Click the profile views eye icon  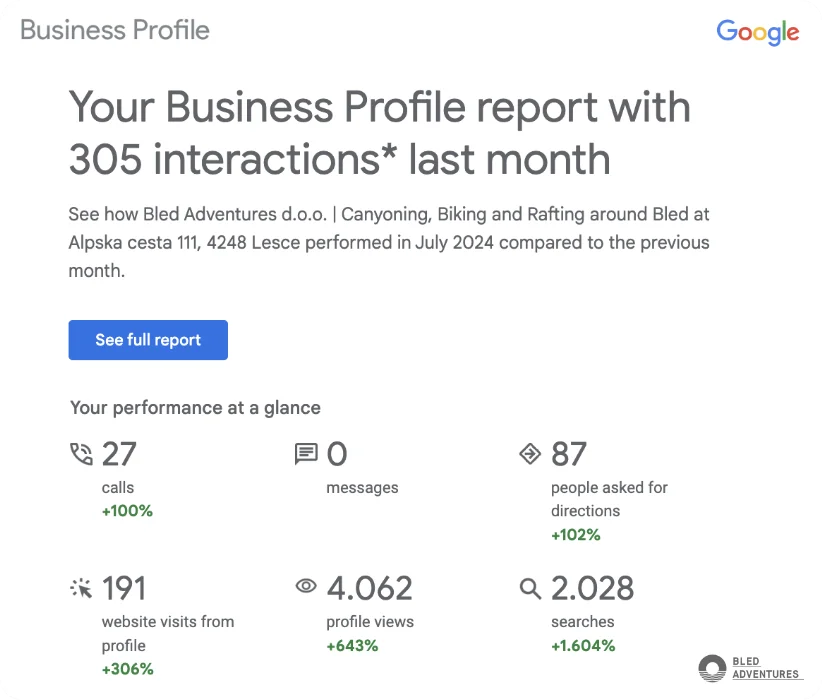coord(306,586)
